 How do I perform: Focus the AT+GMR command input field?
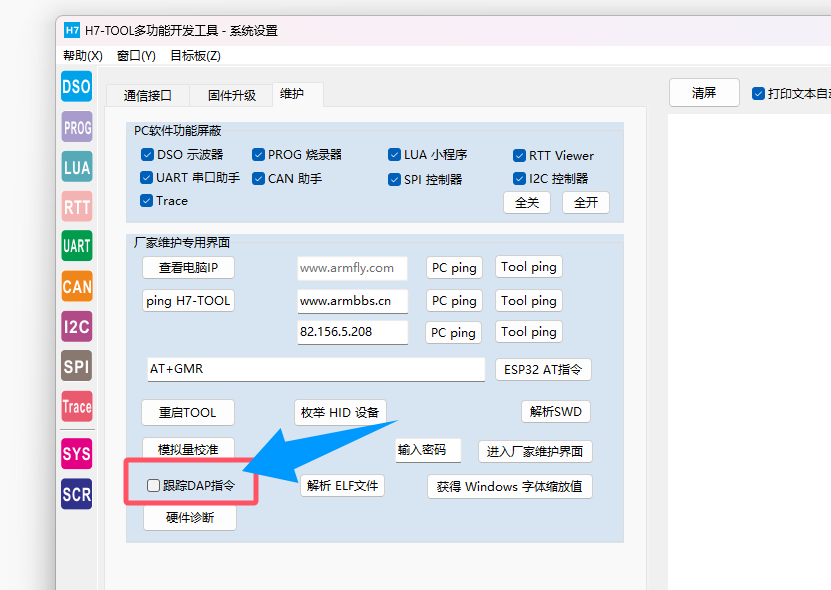pyautogui.click(x=316, y=369)
